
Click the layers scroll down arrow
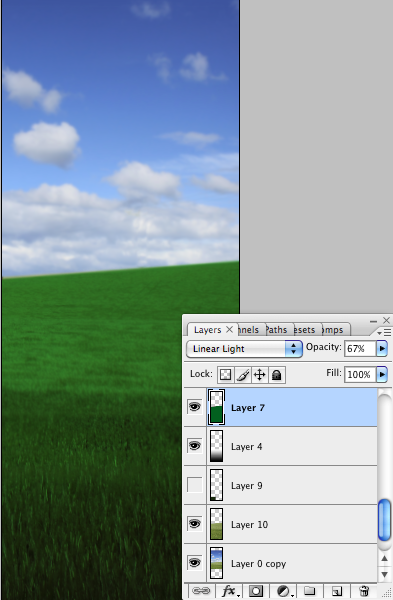[384, 574]
